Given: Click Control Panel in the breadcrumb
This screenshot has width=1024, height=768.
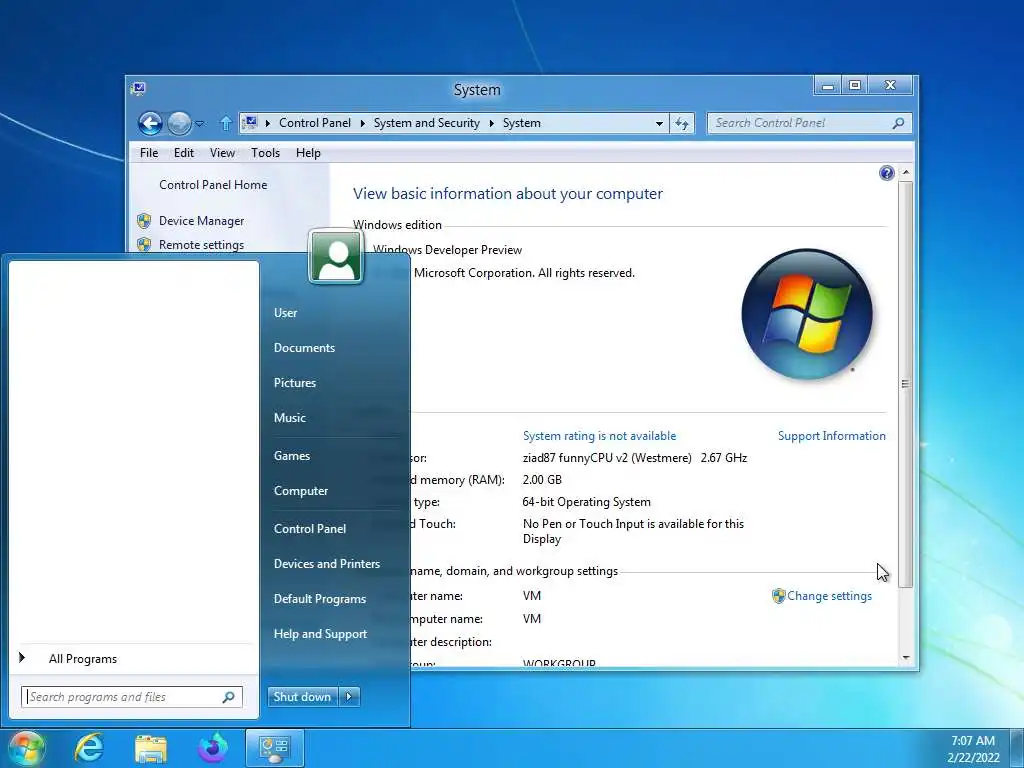Looking at the screenshot, I should point(315,123).
